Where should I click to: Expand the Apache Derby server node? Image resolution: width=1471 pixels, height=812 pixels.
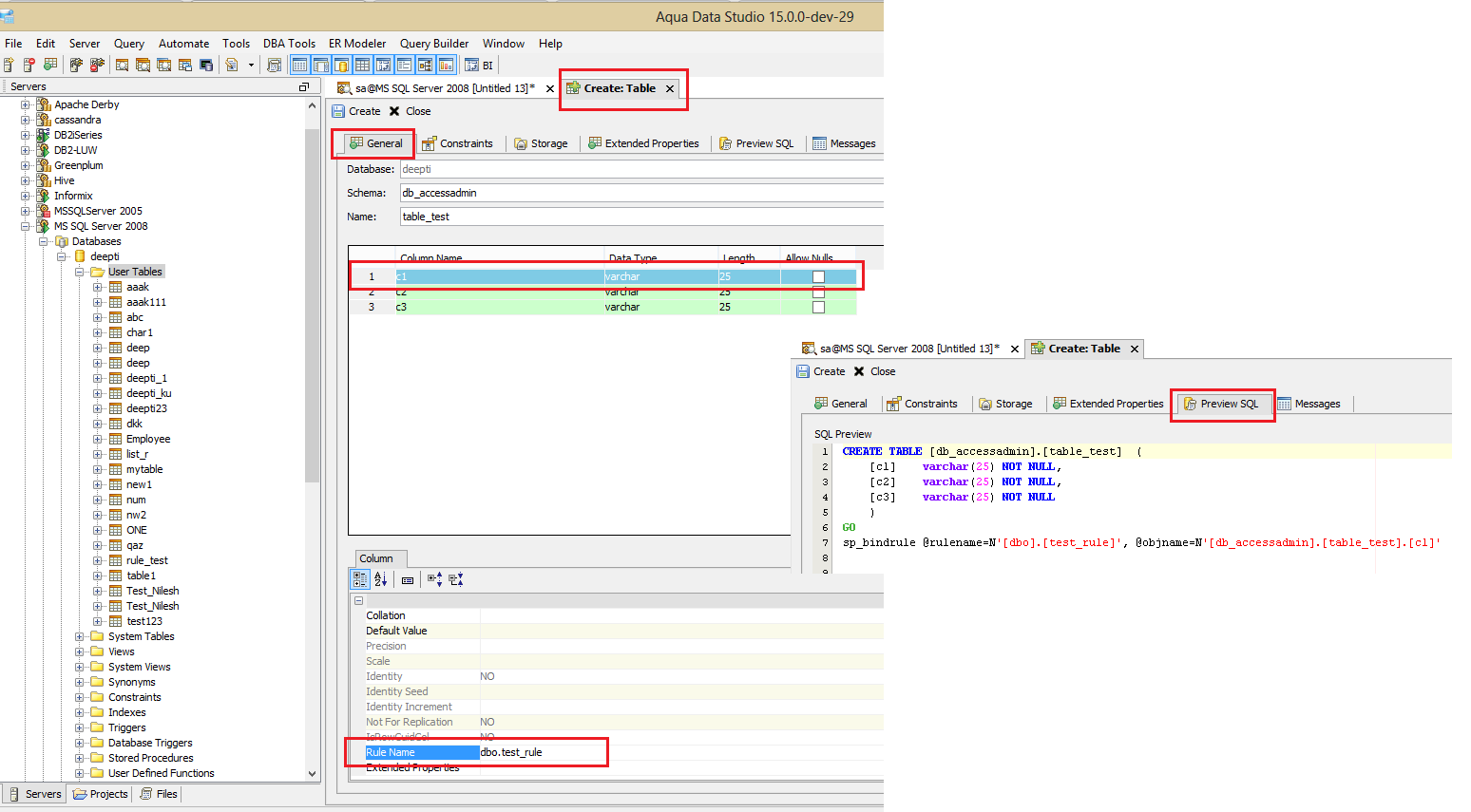pyautogui.click(x=26, y=104)
